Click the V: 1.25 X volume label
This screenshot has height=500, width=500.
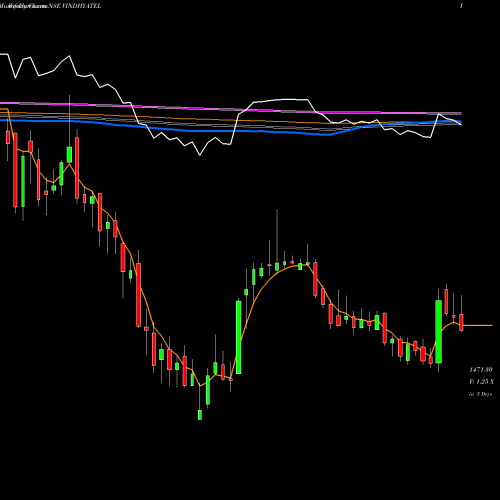pyautogui.click(x=481, y=382)
